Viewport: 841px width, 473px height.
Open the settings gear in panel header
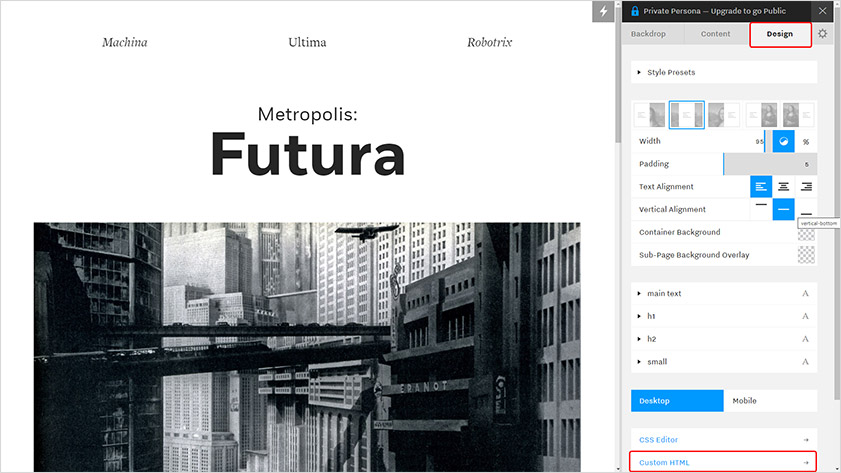tap(822, 34)
